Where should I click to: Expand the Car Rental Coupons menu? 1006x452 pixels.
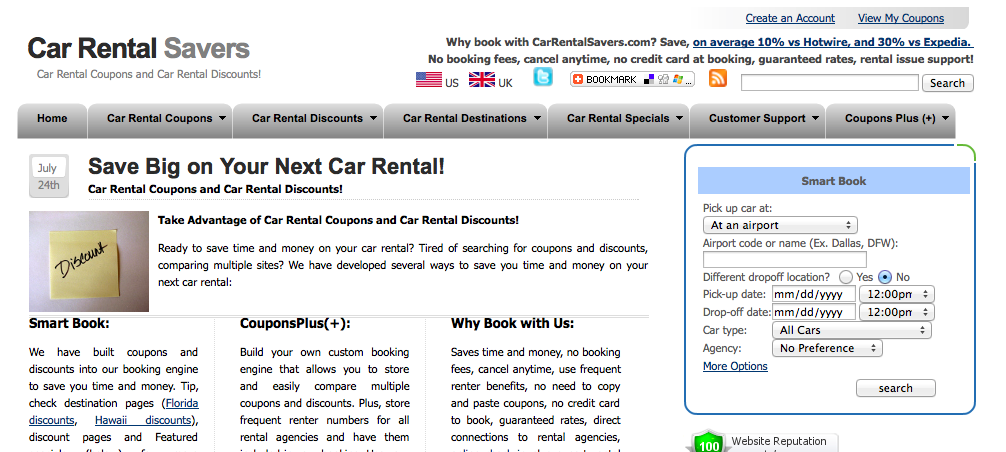[160, 121]
